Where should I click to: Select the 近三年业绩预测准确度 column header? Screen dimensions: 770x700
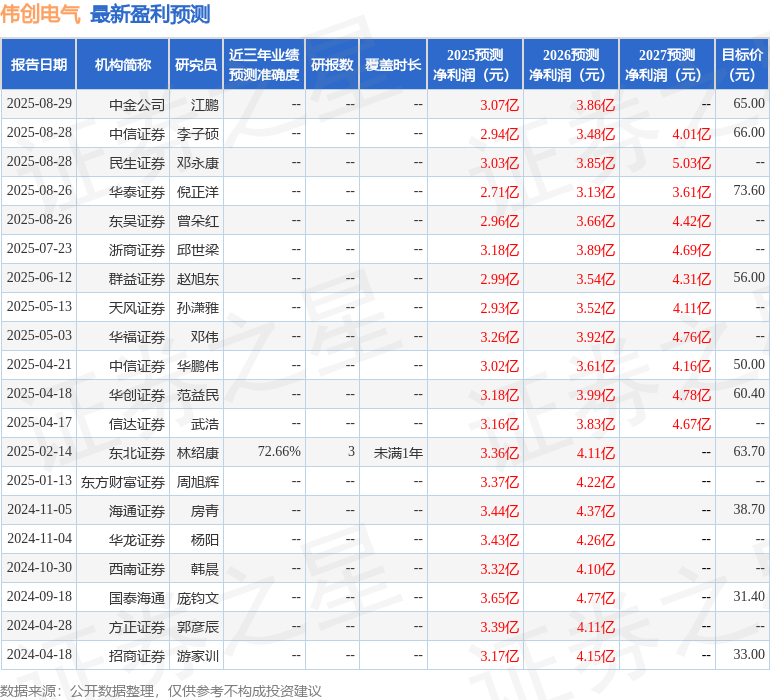(x=264, y=65)
